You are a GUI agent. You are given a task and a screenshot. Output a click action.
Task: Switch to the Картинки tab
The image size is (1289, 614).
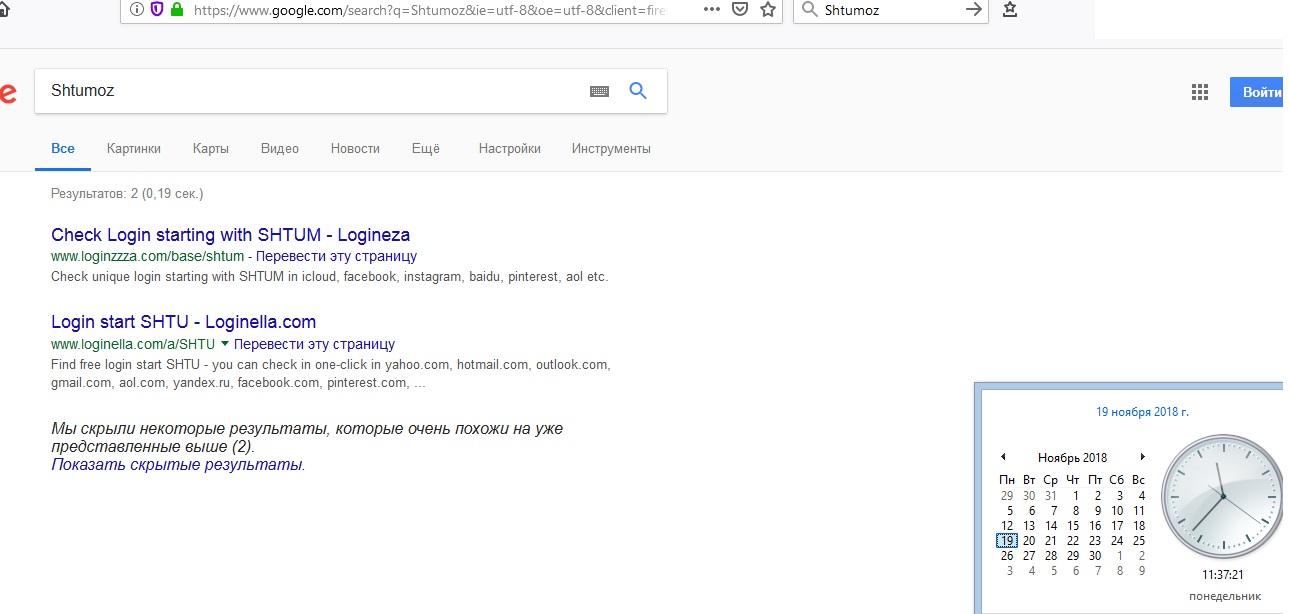coord(134,148)
